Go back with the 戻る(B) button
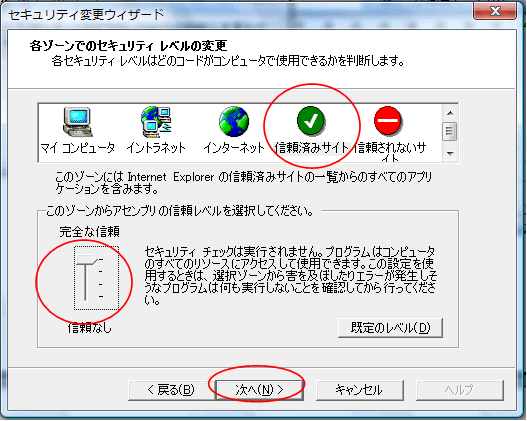The width and height of the screenshot is (527, 421). [x=171, y=390]
